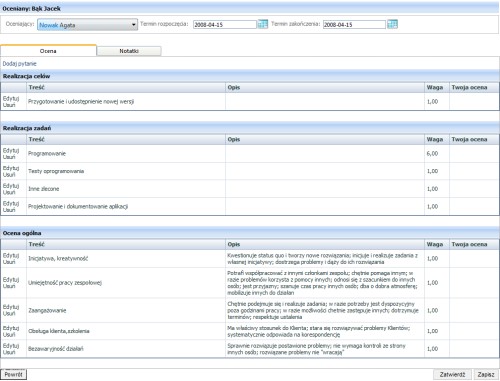Click Edytuj for Zaangażowanie row
The height and width of the screenshot is (381, 500).
point(11,307)
